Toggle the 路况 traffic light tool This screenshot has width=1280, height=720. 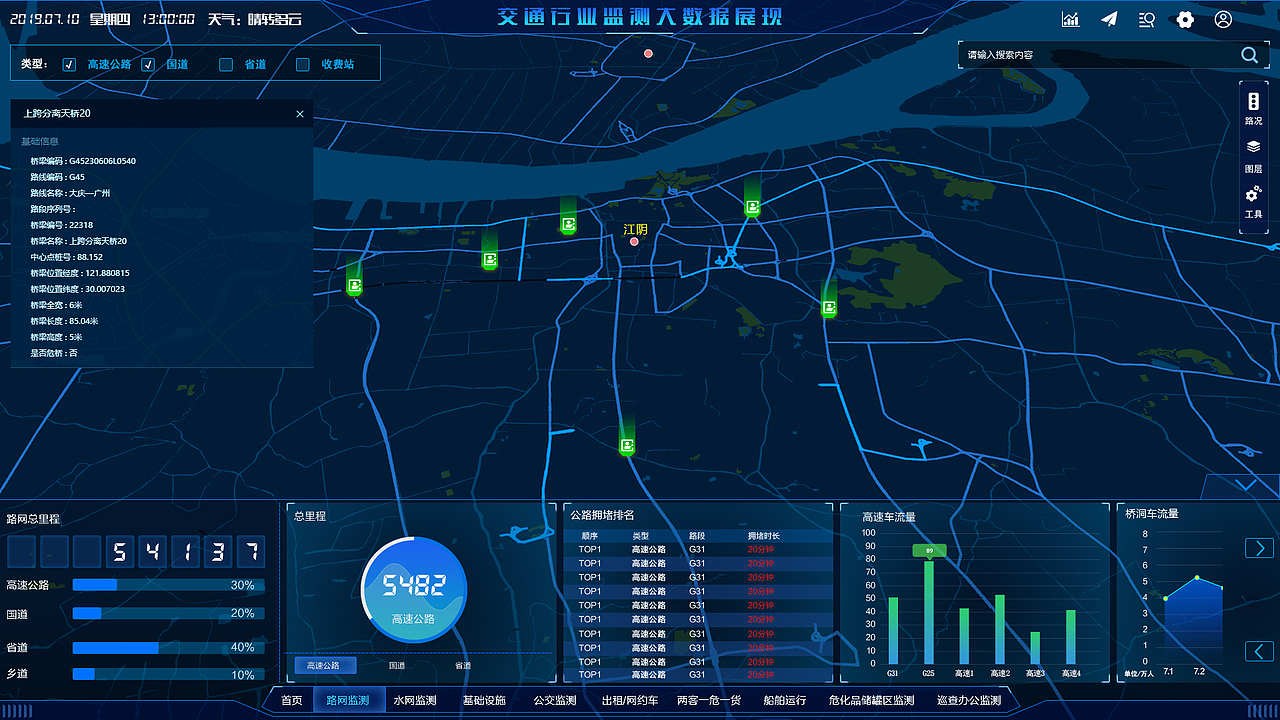coord(1254,109)
